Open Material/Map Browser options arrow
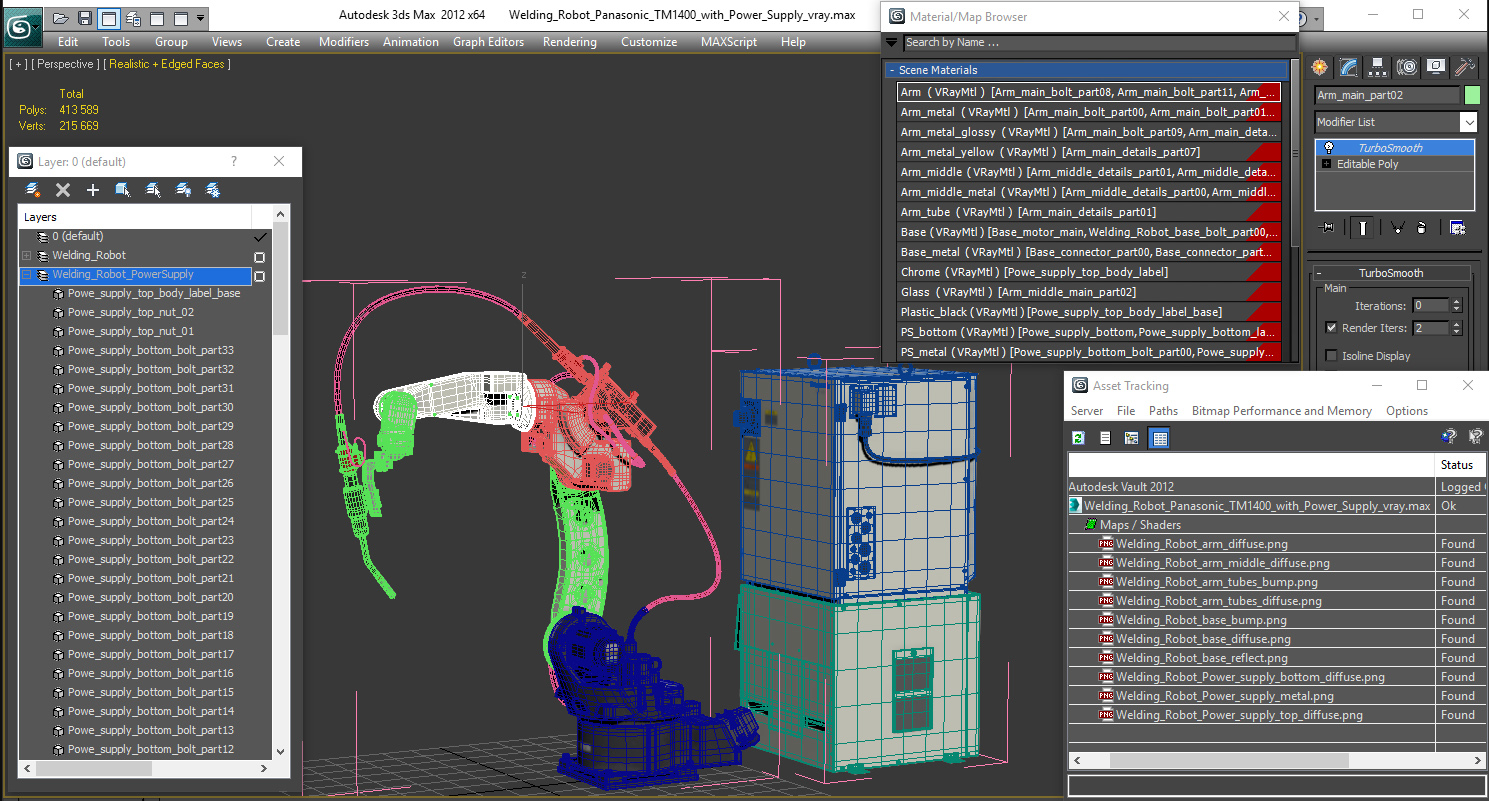This screenshot has height=801, width=1489. (891, 43)
